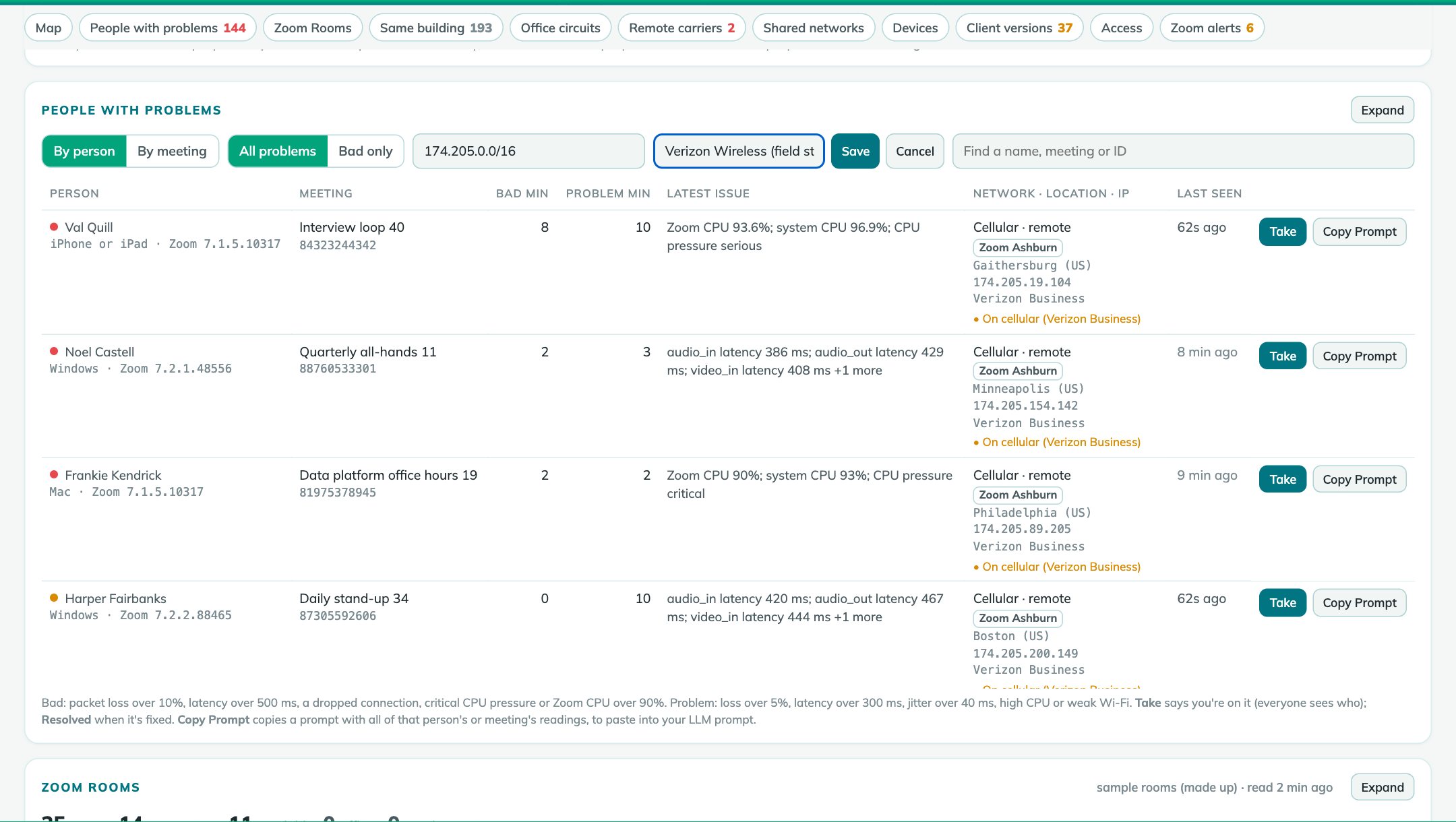Screen dimensions: 1456x822
Task: Take Harper Fairbanks' problem
Action: tap(1282, 602)
